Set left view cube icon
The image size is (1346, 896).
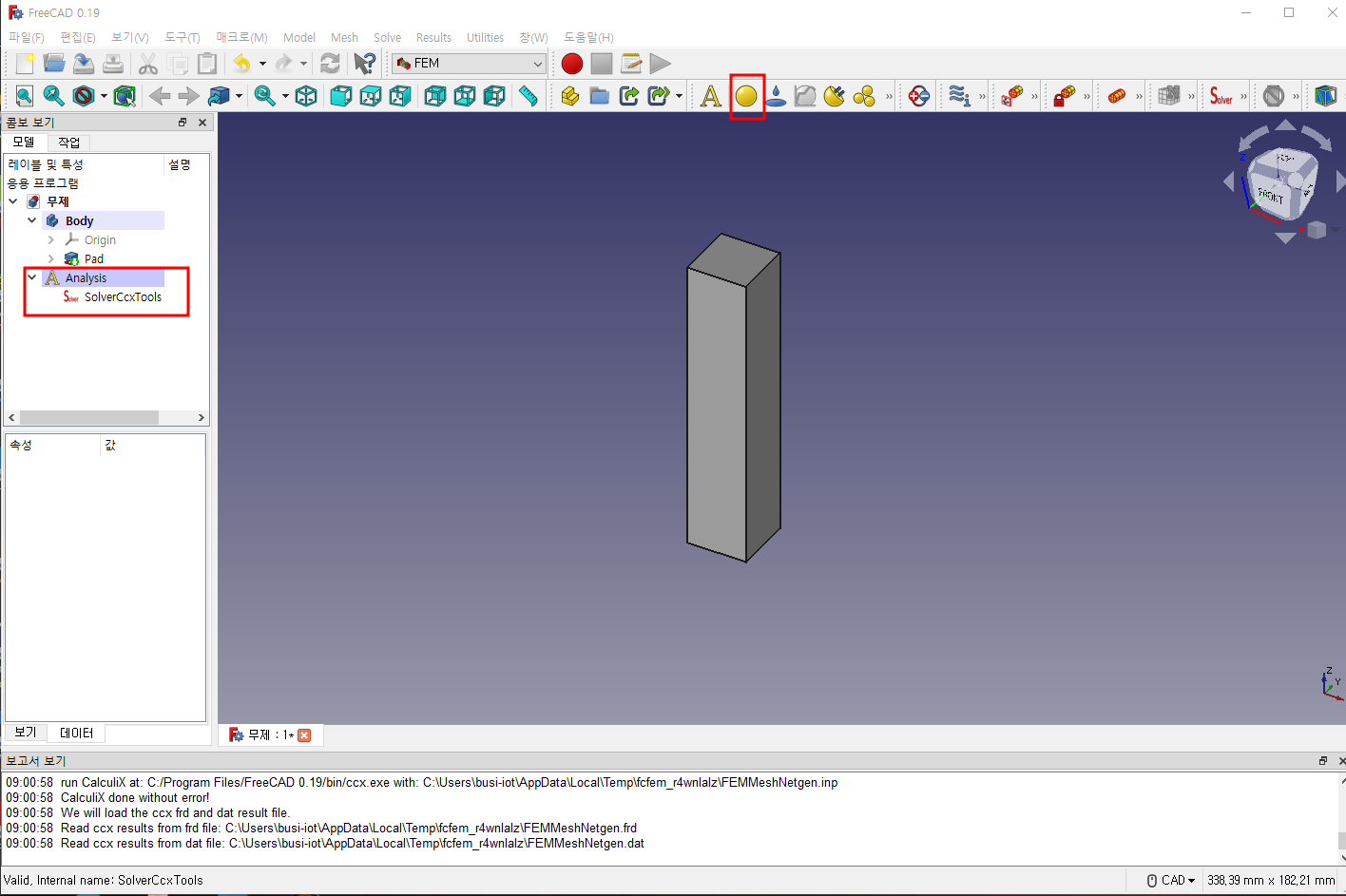tap(494, 96)
